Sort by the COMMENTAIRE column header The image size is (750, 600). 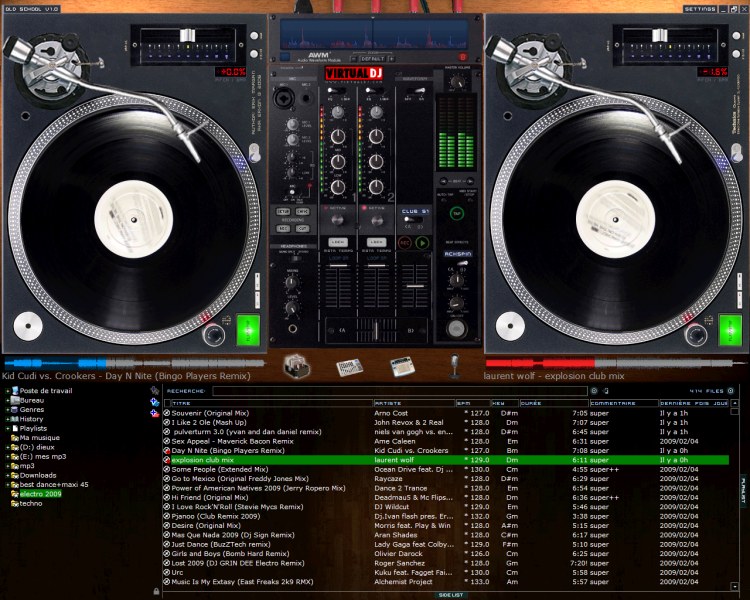click(x=624, y=403)
